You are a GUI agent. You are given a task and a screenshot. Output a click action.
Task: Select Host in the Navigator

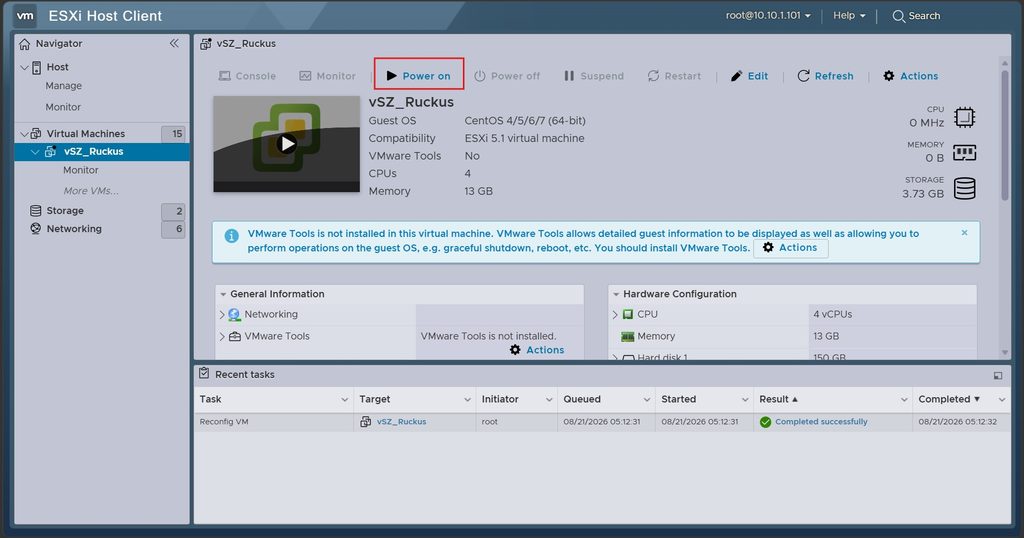click(57, 67)
